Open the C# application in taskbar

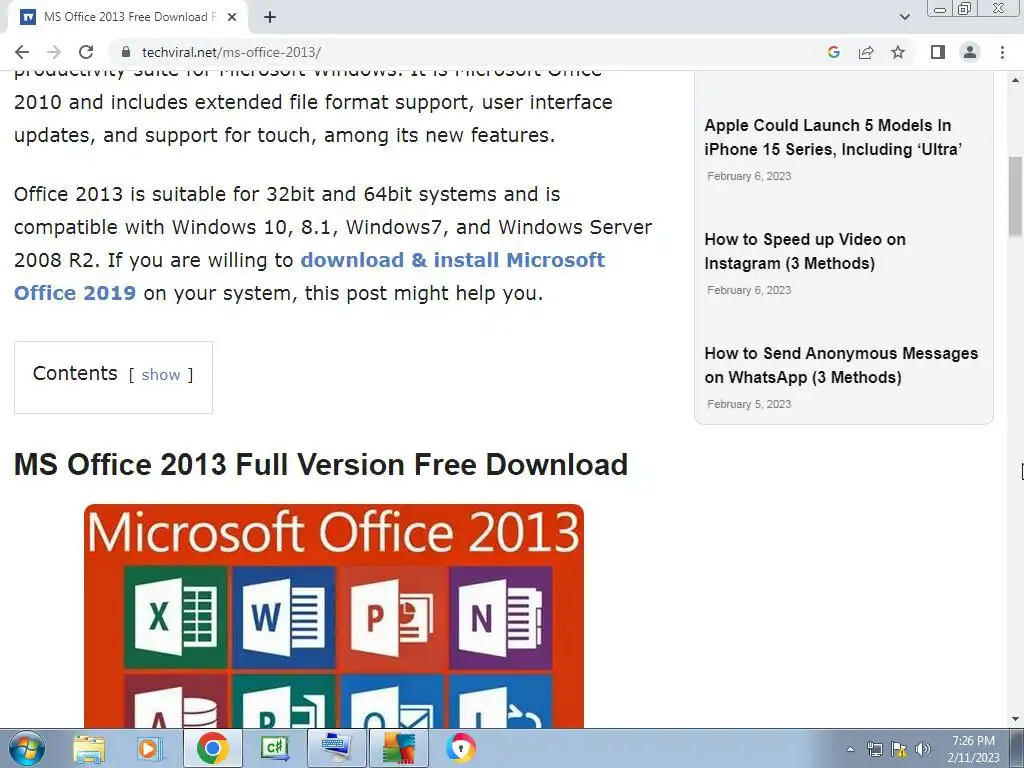tap(274, 748)
